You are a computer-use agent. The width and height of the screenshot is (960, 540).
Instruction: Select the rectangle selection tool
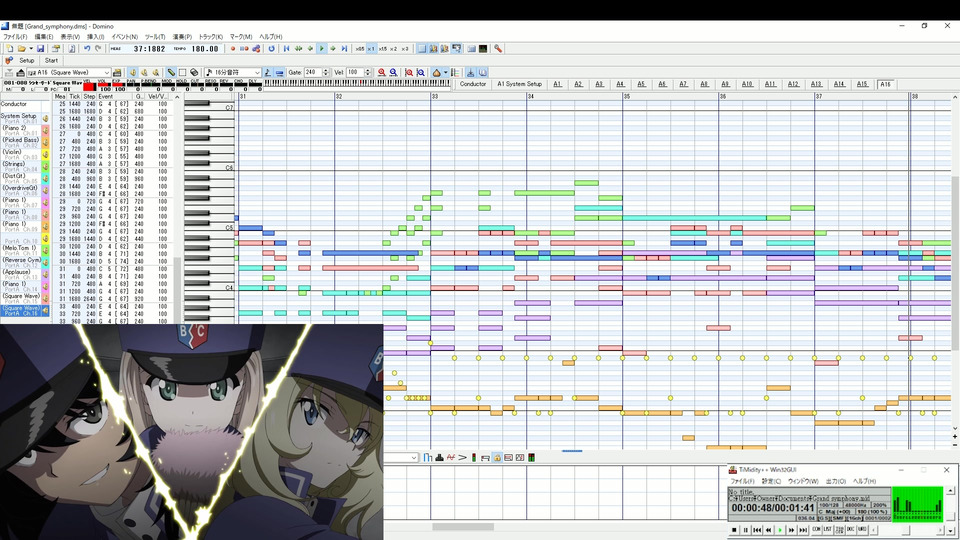pyautogui.click(x=182, y=72)
